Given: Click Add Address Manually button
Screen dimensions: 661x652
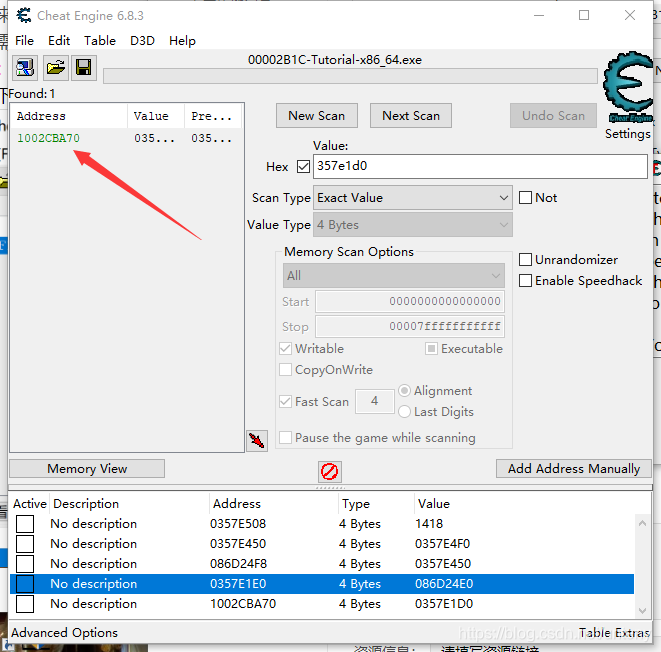Looking at the screenshot, I should click(x=574, y=469).
